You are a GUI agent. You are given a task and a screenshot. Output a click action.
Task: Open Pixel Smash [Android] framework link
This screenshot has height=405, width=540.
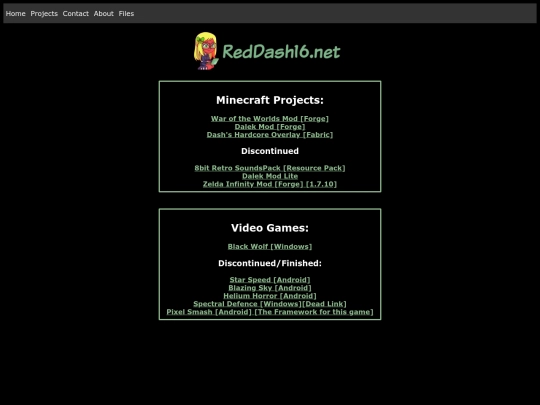pos(270,312)
